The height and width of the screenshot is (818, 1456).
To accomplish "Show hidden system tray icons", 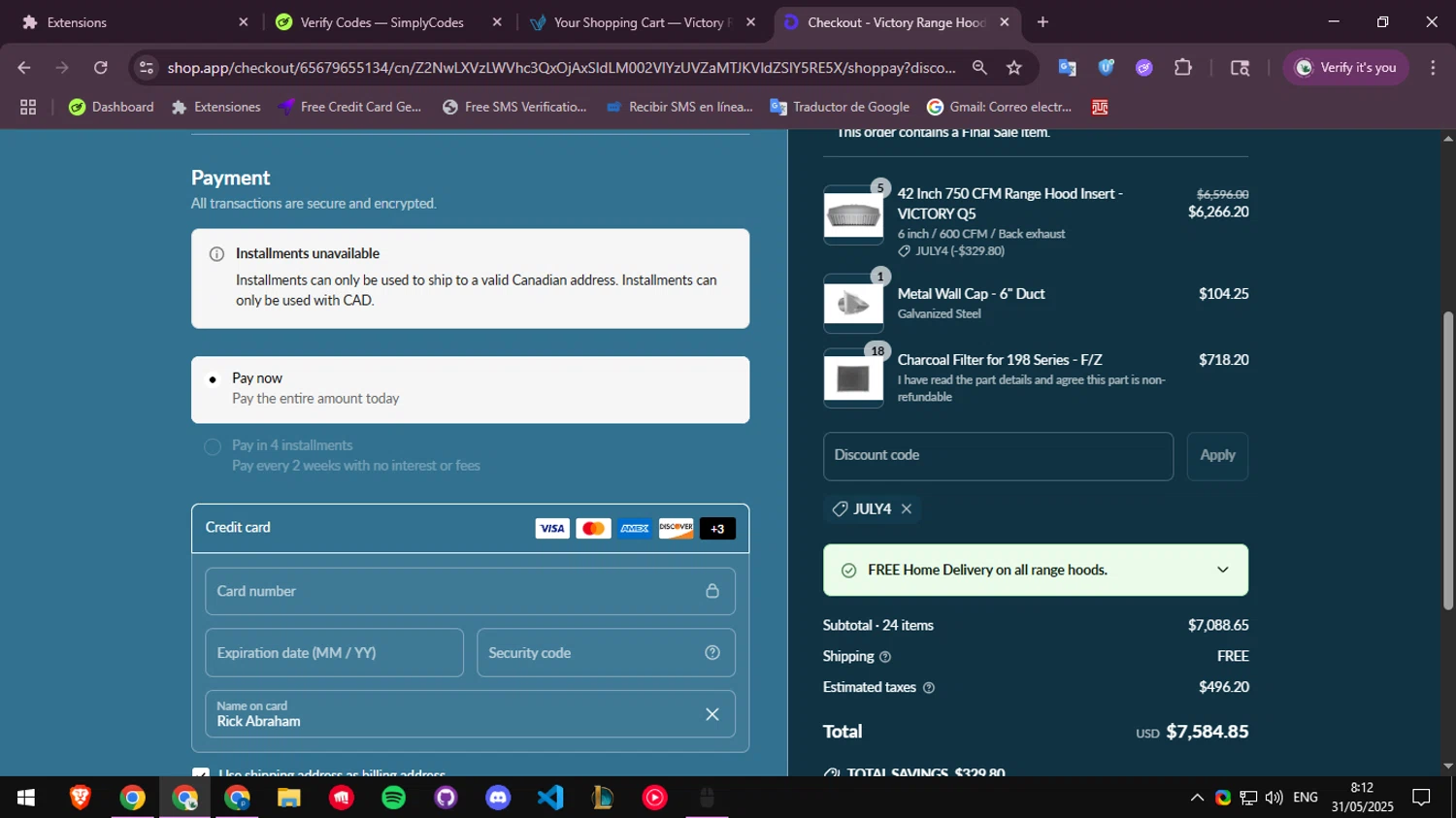I will [x=1197, y=798].
